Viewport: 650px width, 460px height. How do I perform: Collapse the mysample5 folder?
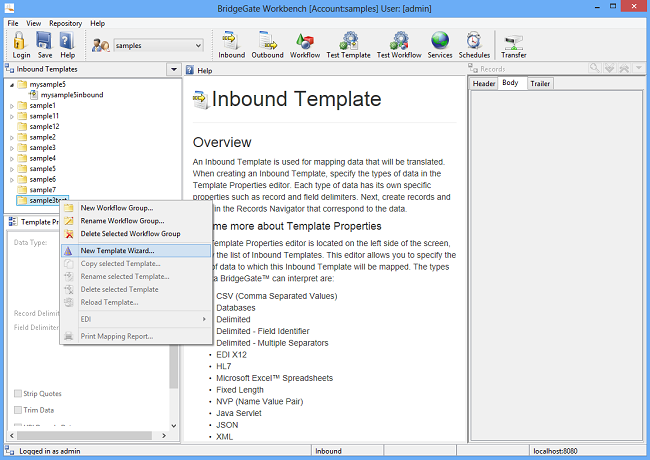12,85
